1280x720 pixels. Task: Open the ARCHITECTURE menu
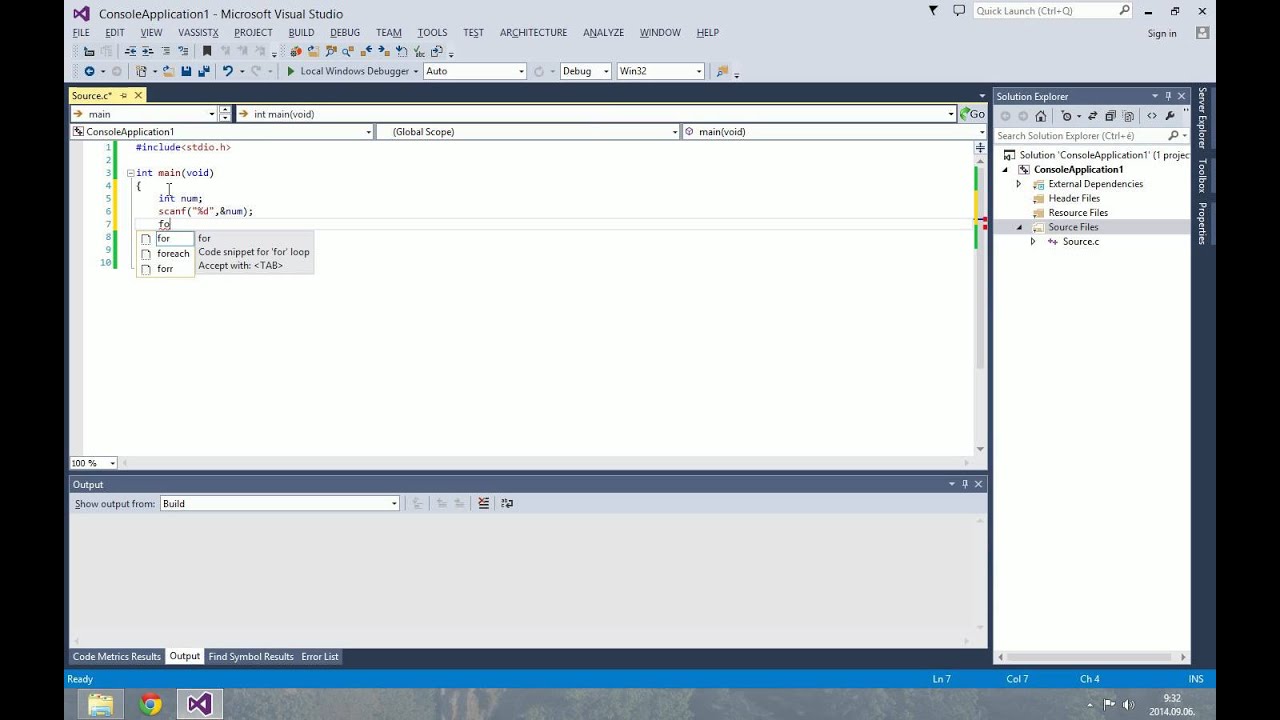[x=533, y=33]
